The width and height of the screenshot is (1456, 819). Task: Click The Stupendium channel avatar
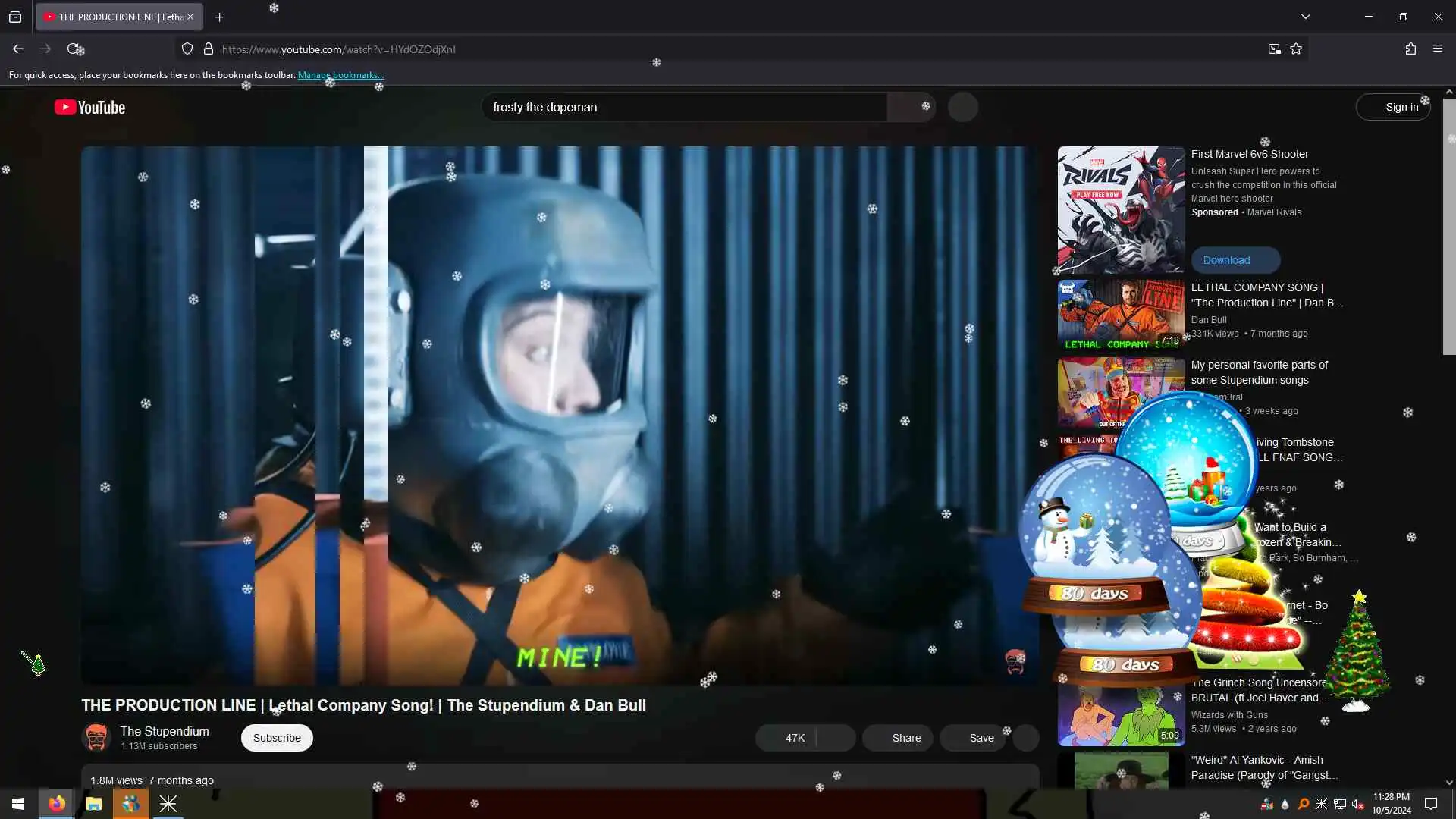coord(96,737)
